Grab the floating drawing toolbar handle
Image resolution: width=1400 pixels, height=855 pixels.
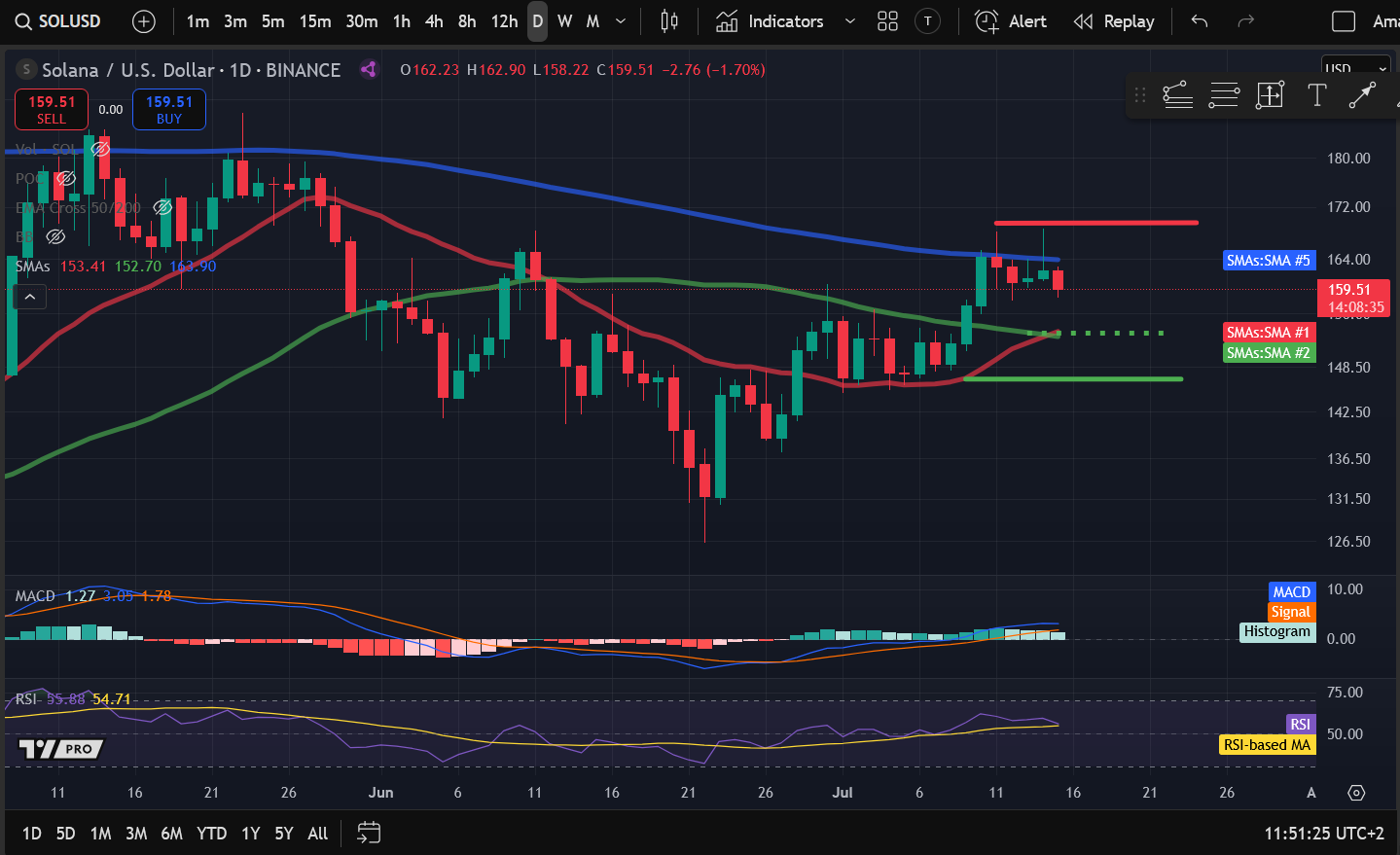point(1140,95)
